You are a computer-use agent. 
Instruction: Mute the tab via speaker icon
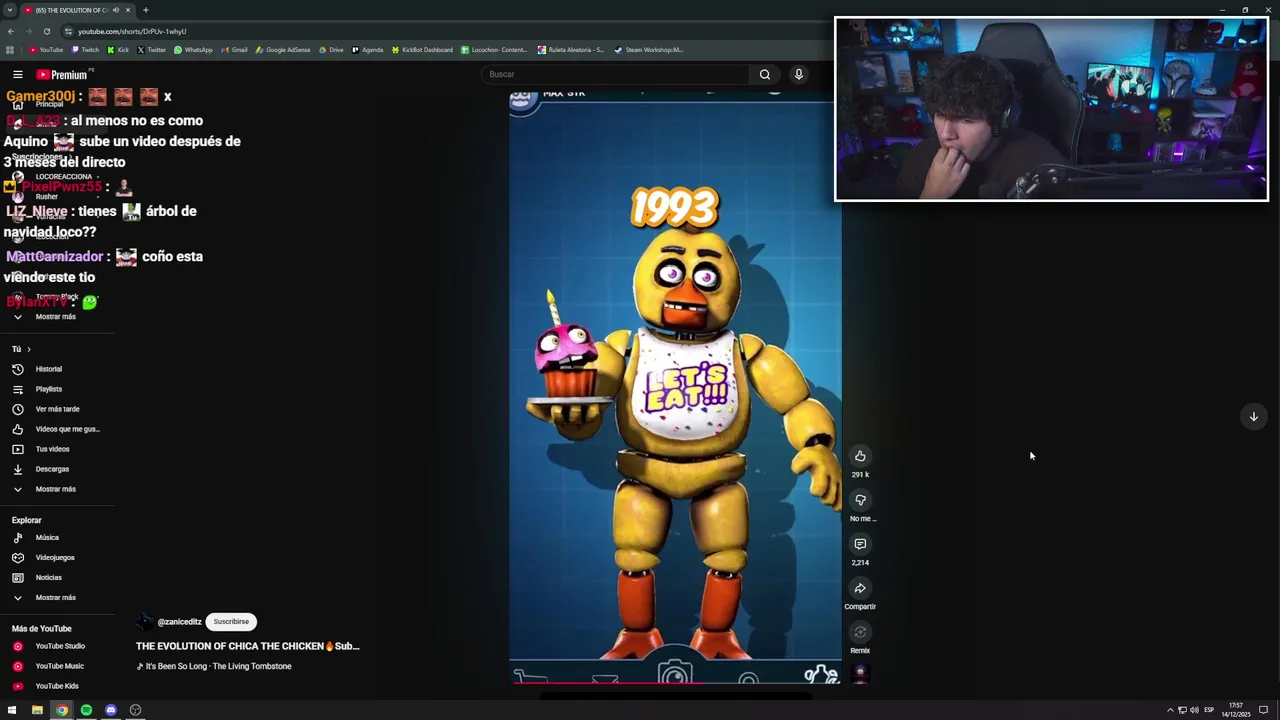click(116, 10)
